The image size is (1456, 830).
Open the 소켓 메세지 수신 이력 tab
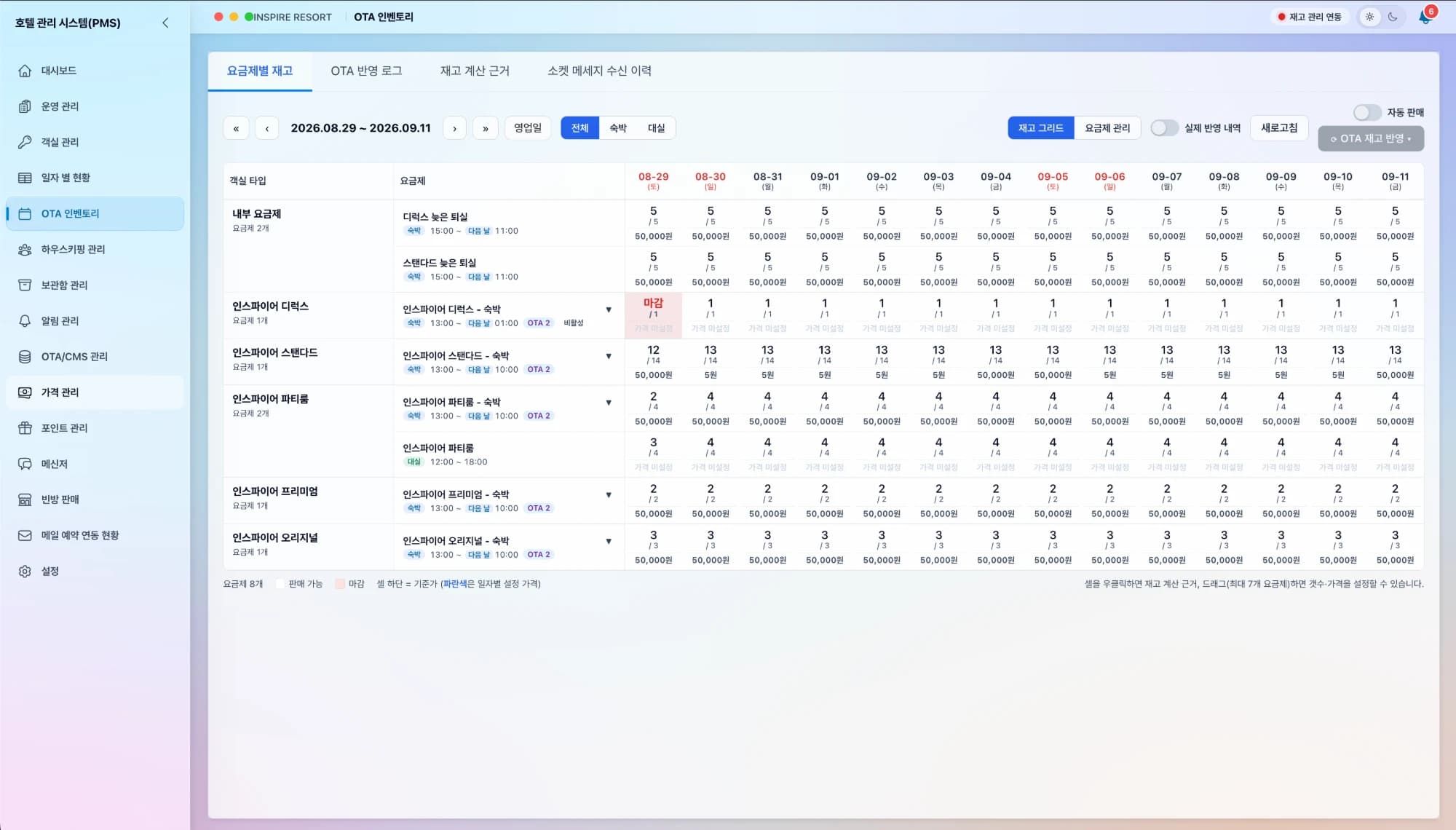point(599,71)
